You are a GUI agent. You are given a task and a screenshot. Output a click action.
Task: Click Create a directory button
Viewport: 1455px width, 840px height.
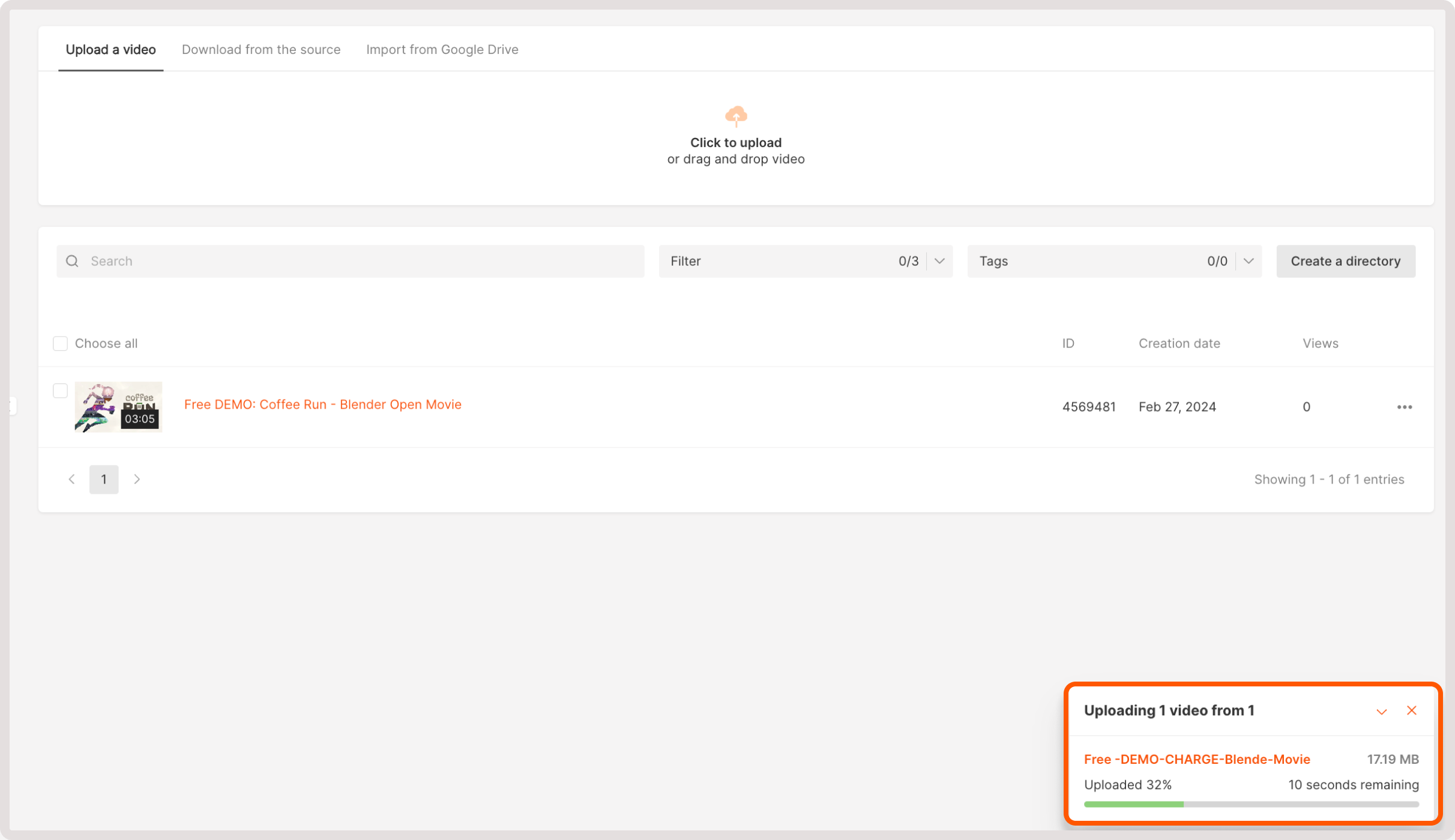tap(1345, 261)
